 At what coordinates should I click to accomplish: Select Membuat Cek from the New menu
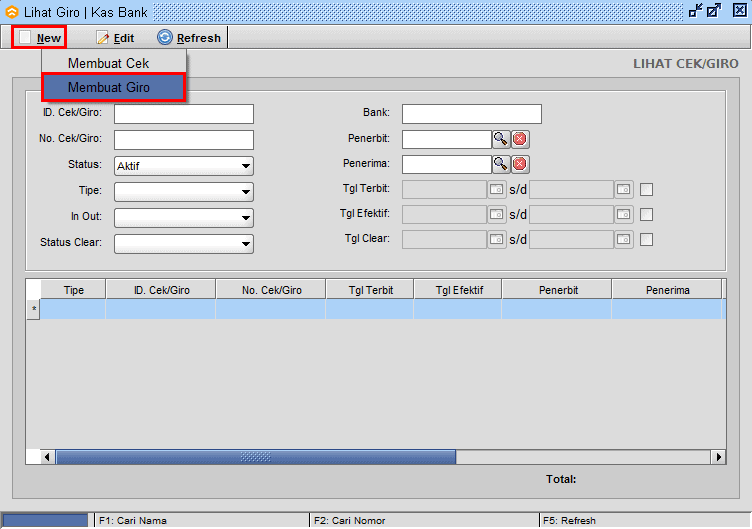108,63
